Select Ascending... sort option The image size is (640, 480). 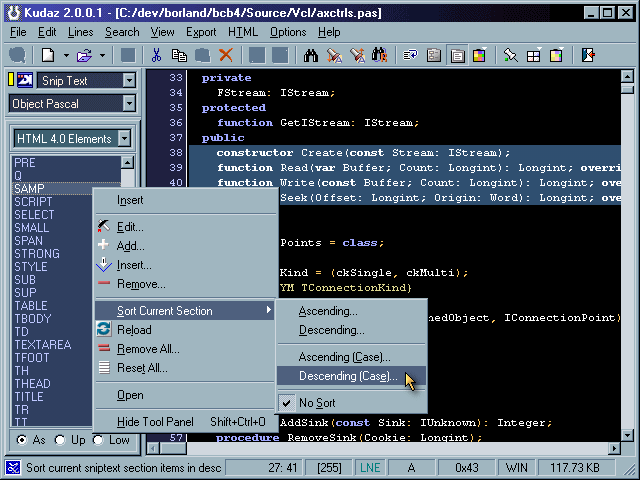click(352, 311)
